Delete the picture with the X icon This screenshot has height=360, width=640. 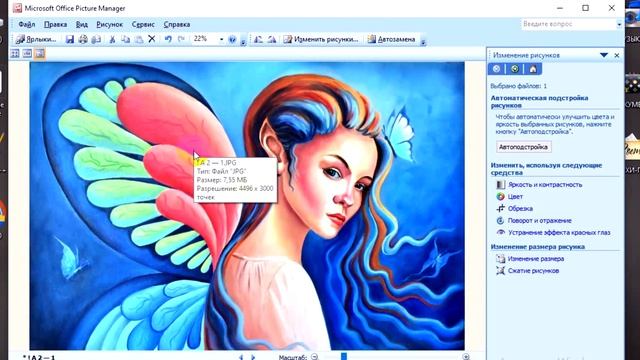coord(152,39)
